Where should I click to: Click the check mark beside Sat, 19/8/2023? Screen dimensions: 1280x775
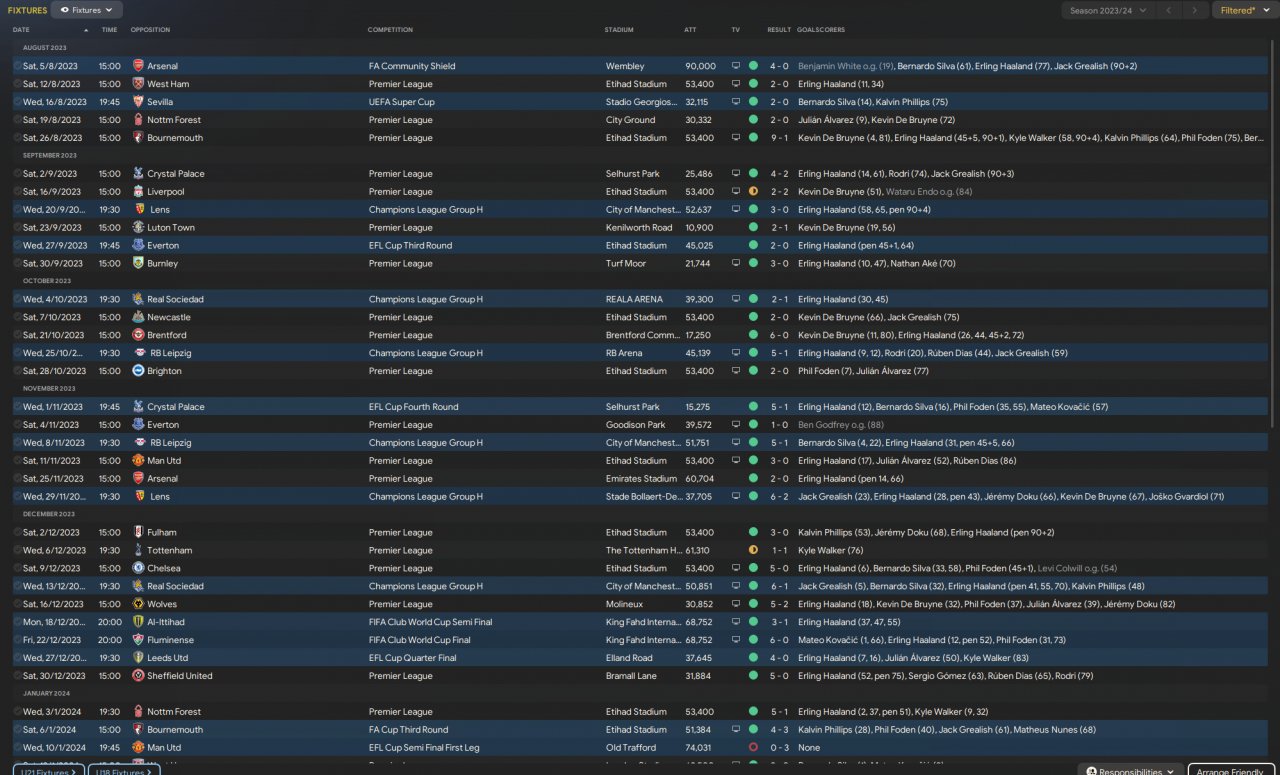17,120
